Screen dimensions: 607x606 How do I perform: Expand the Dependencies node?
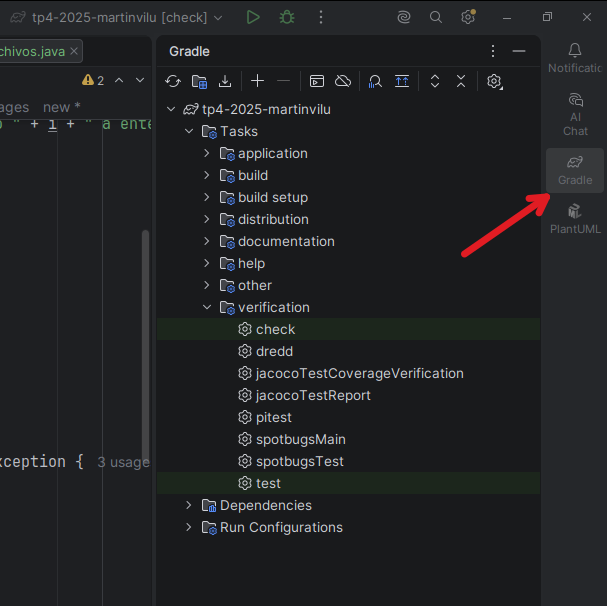[x=189, y=505]
